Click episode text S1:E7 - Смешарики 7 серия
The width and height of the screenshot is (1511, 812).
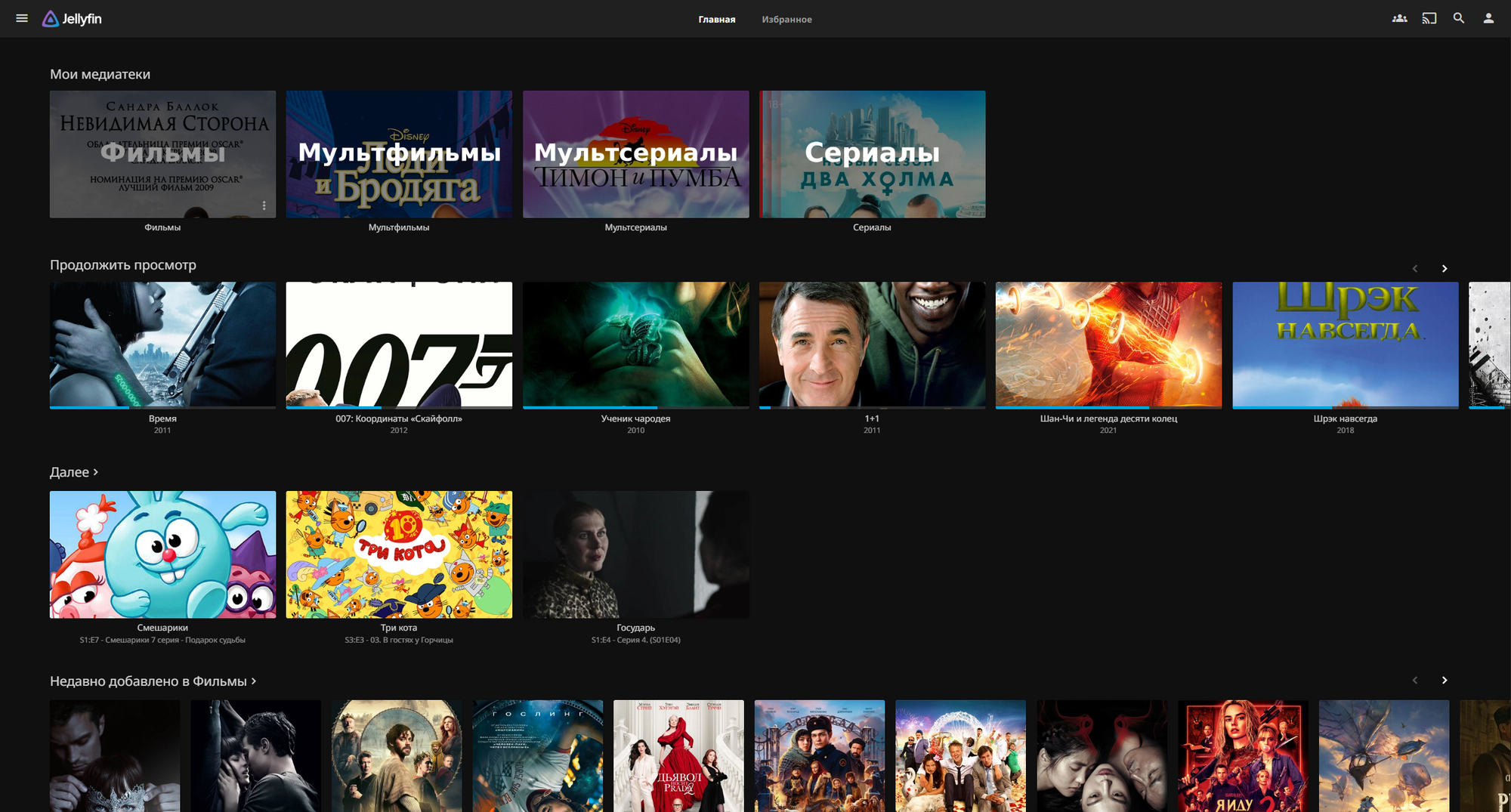pos(162,640)
